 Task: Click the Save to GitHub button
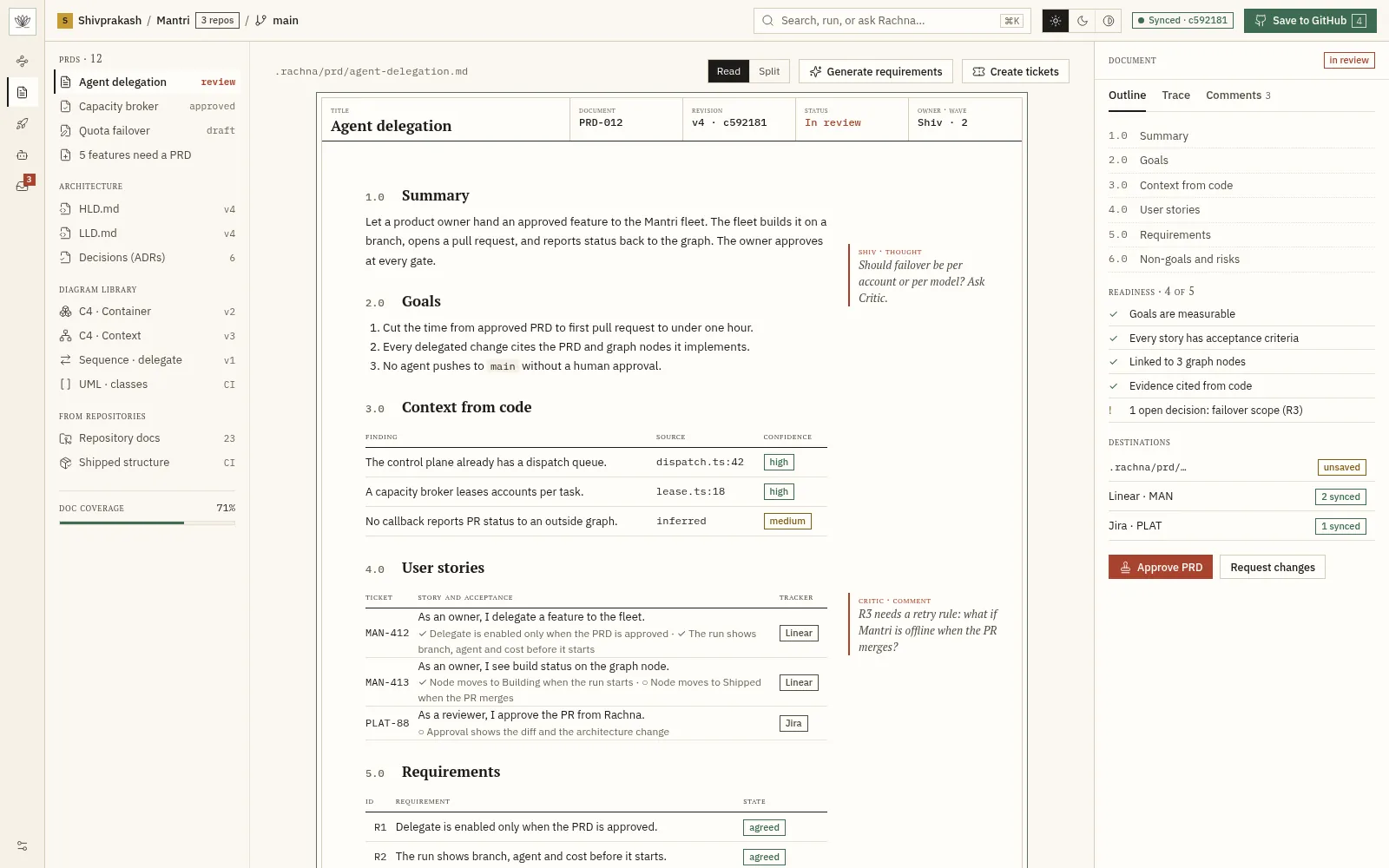pyautogui.click(x=1310, y=21)
